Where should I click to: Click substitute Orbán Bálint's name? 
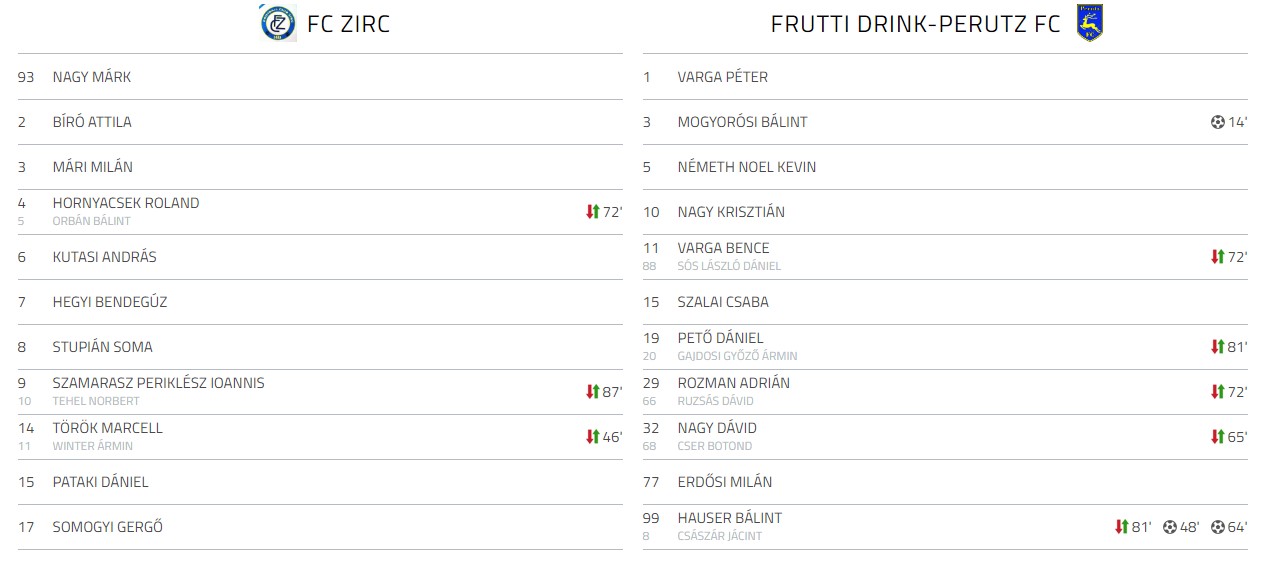coord(91,221)
